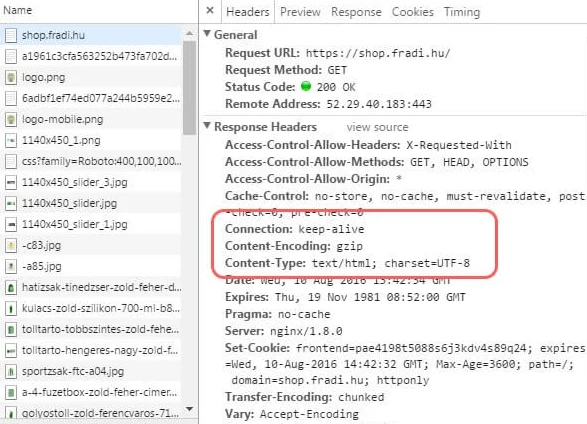Click the document icon beside shop.fradi.hu

click(11, 36)
